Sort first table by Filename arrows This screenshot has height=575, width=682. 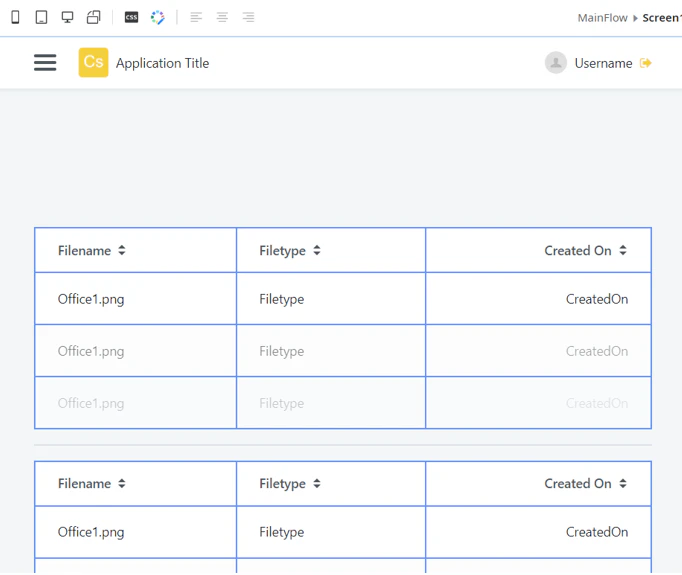[122, 250]
